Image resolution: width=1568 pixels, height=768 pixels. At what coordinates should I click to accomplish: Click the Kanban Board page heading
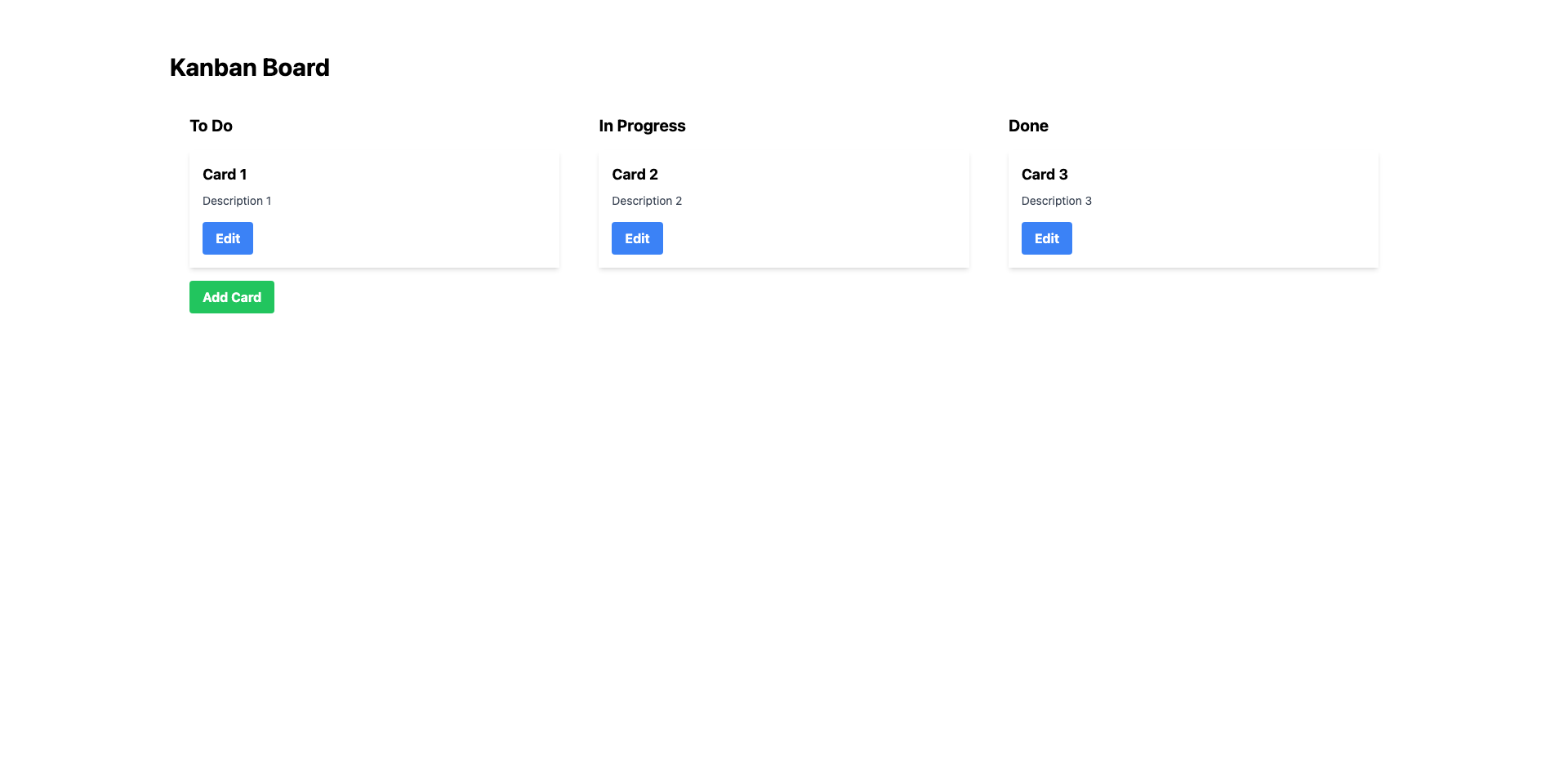pos(249,67)
